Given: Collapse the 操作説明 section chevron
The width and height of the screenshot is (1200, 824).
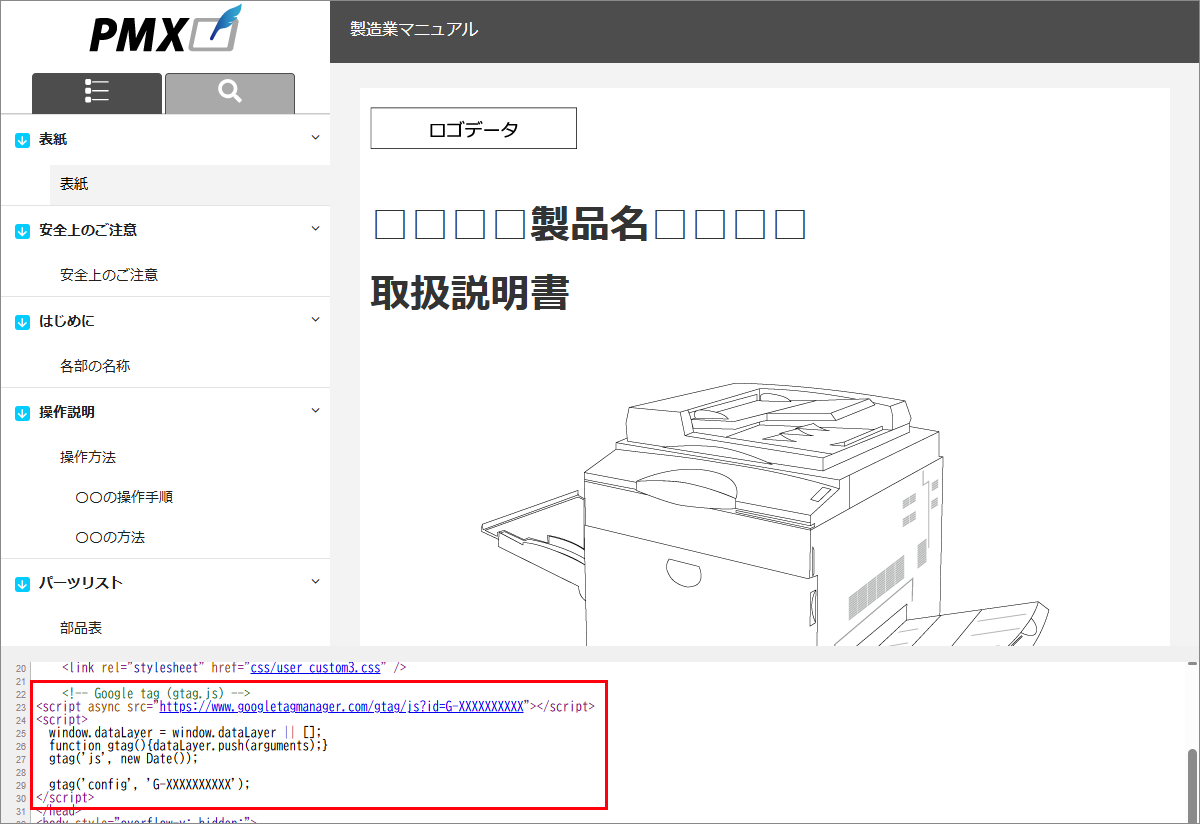Looking at the screenshot, I should click(316, 410).
